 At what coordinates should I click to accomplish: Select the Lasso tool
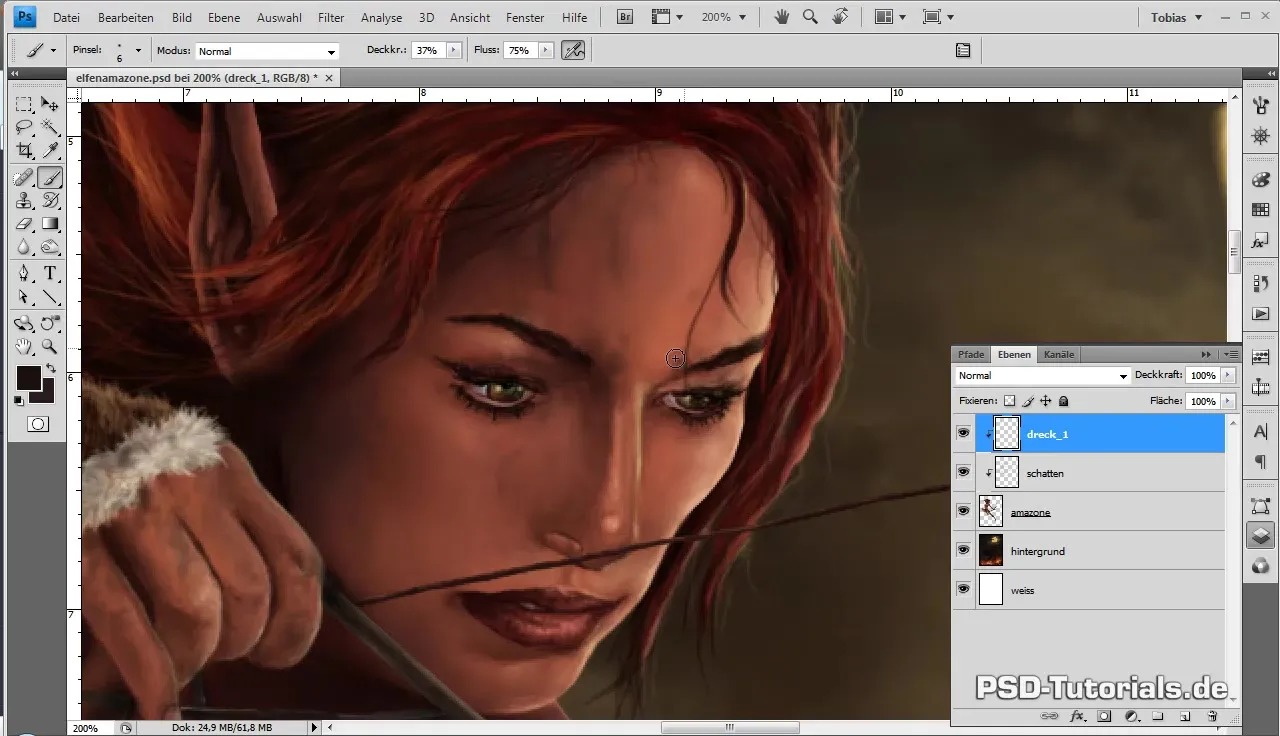tap(24, 127)
